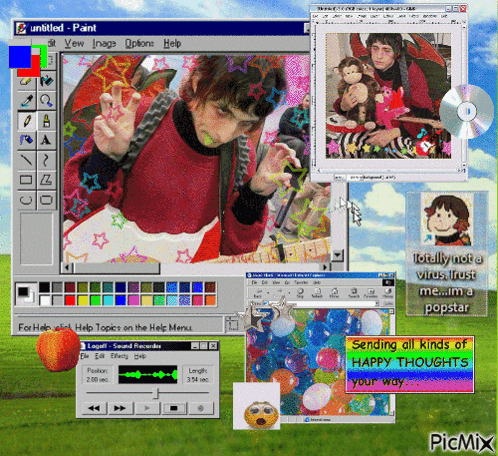Pick the bright green swatch in the Paint palette
This screenshot has width=498, height=456.
(x=96, y=300)
